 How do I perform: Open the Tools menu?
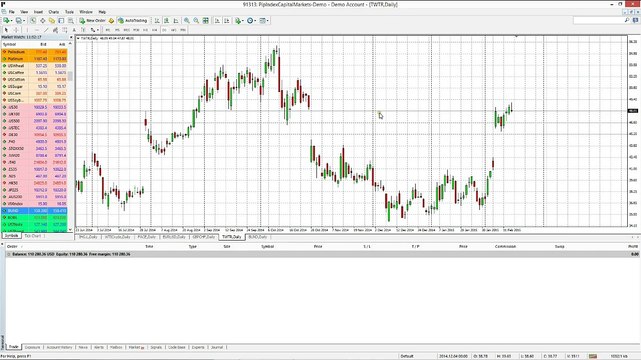click(69, 12)
